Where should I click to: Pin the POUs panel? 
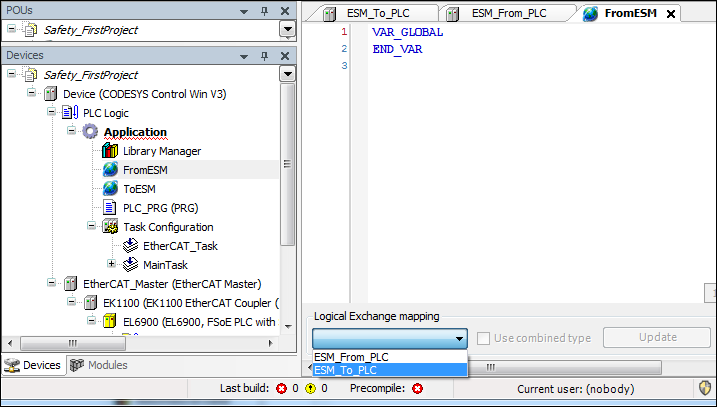pos(264,11)
